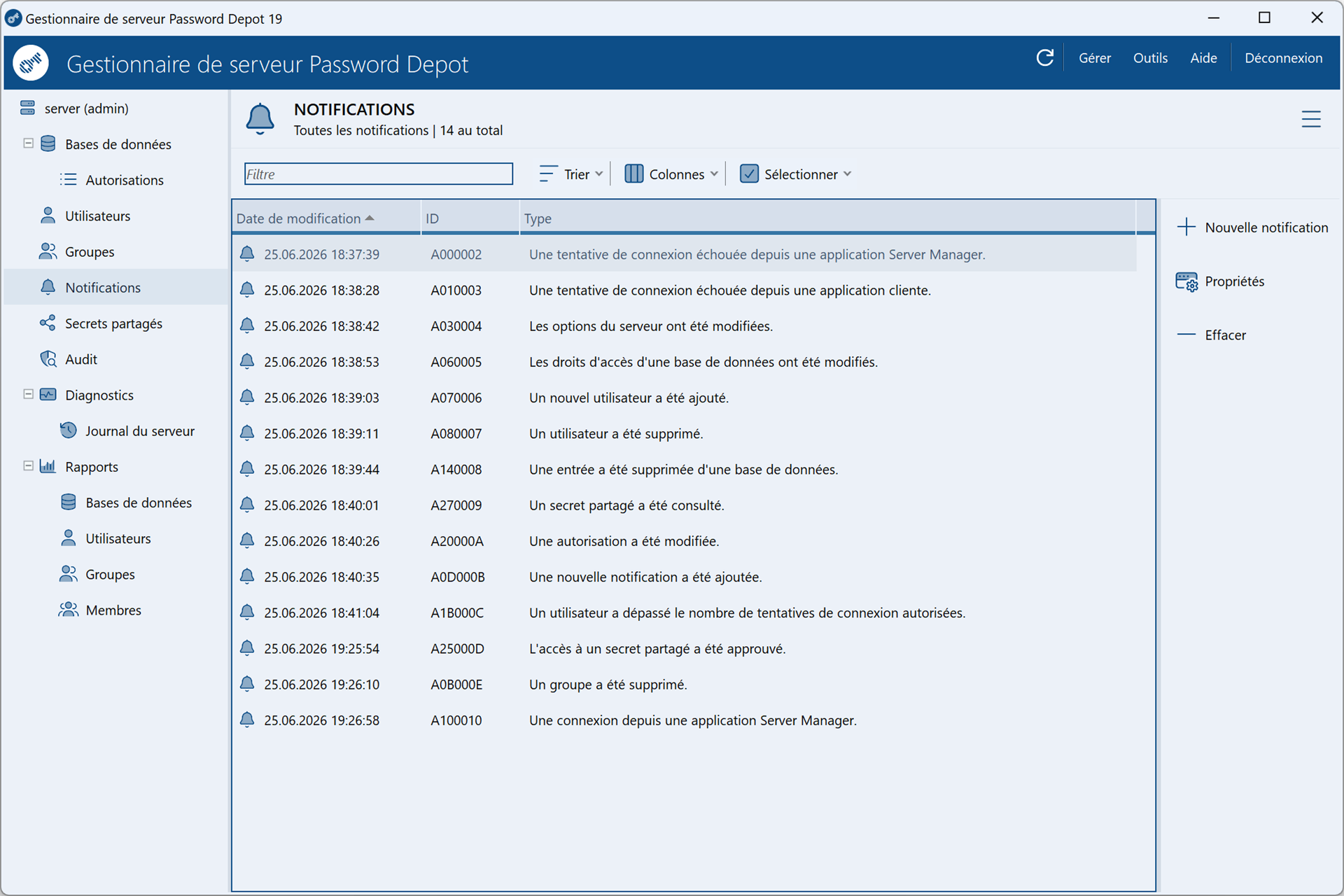Click the bell icon of notification A270009

click(x=247, y=504)
